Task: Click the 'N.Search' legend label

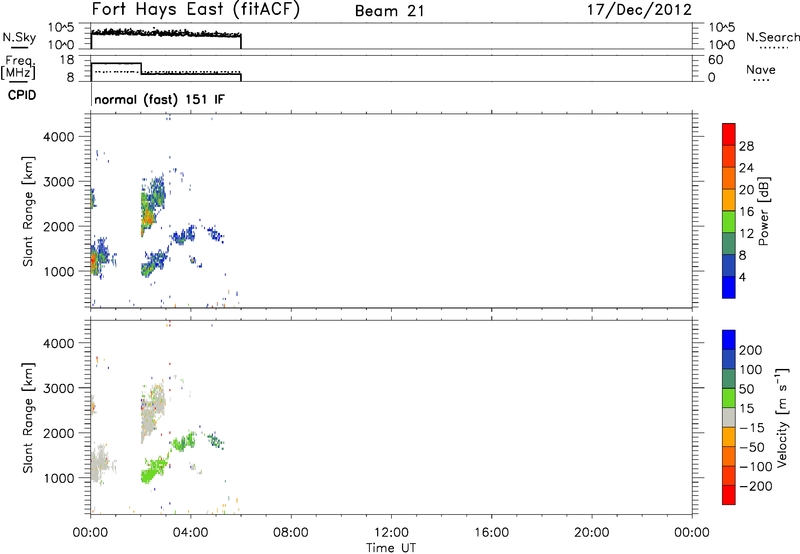Action: click(772, 37)
